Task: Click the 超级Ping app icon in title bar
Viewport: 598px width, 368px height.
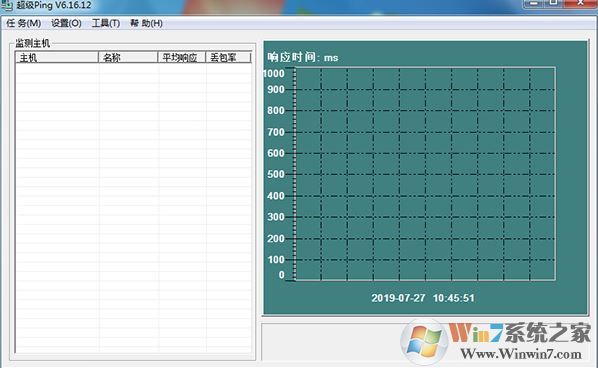Action: pos(6,5)
